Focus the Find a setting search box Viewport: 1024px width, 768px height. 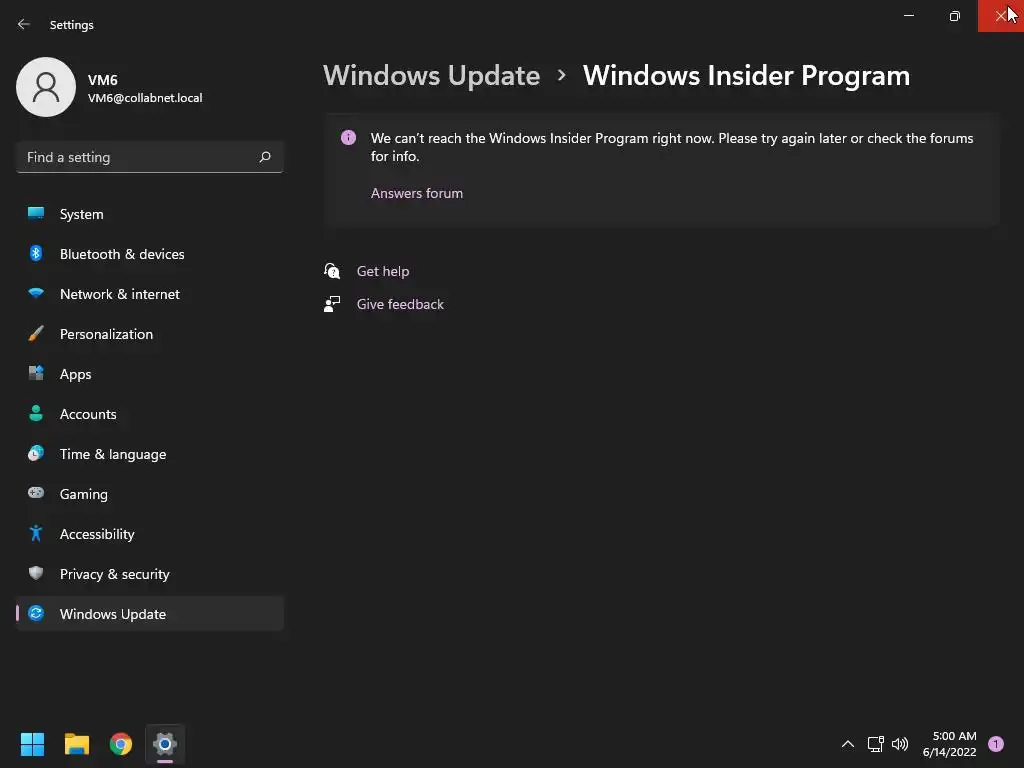pyautogui.click(x=150, y=157)
